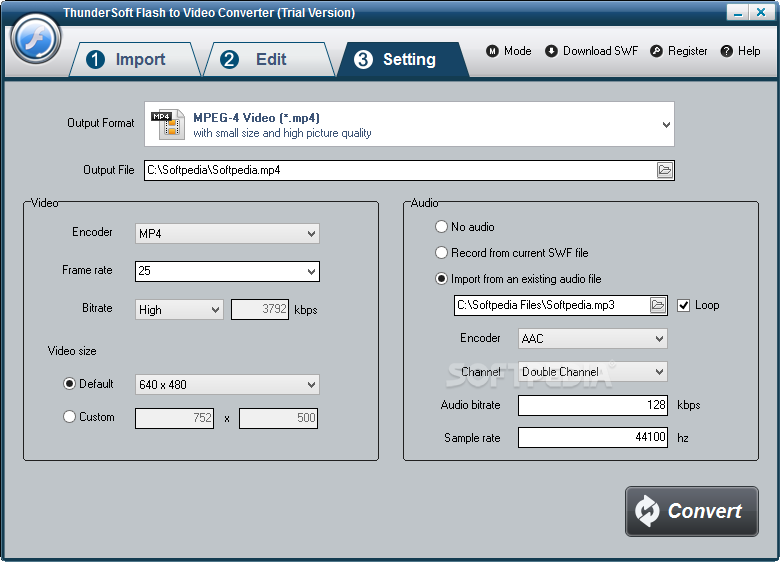Click the Help question mark icon
The width and height of the screenshot is (780, 562).
click(x=726, y=51)
